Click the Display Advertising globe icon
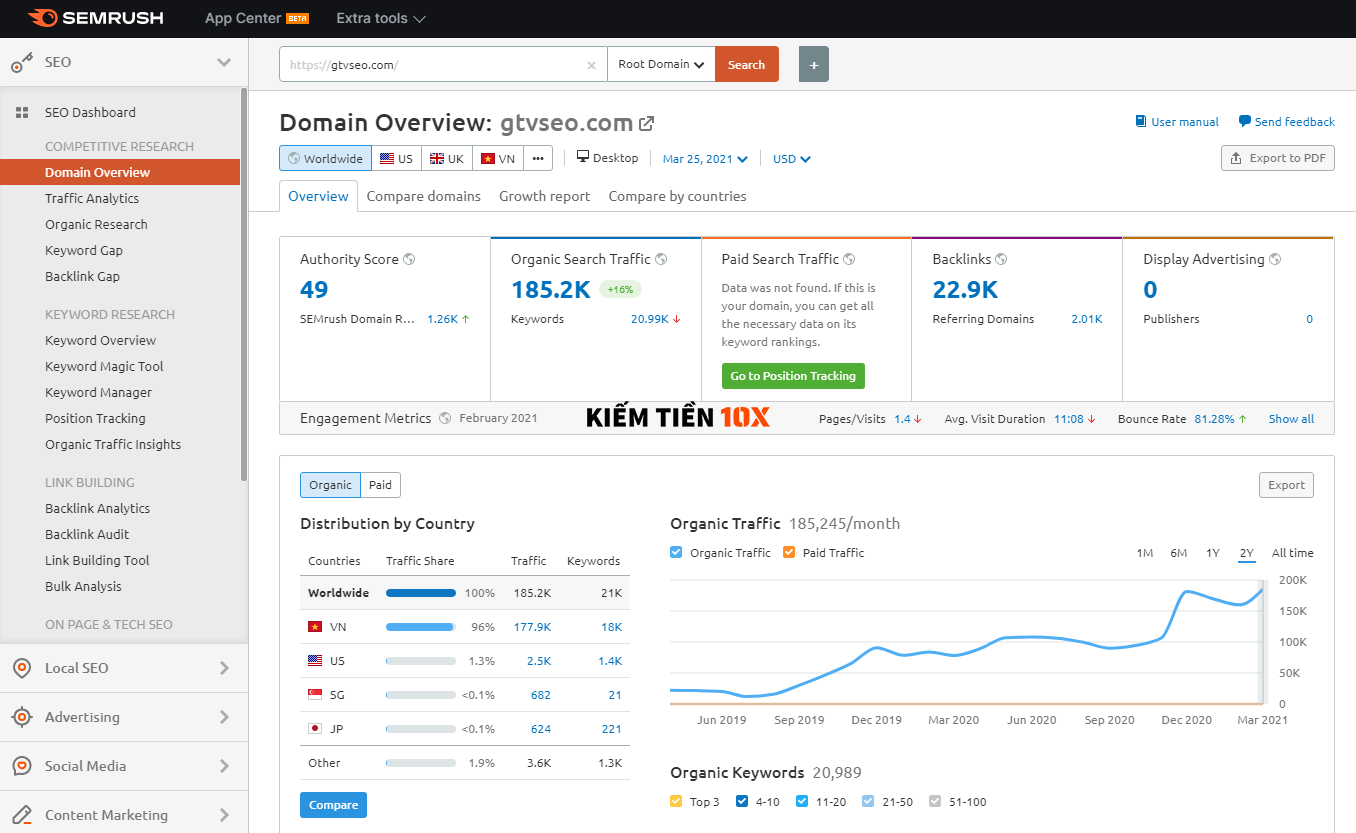The height and width of the screenshot is (833, 1356). pyautogui.click(x=1275, y=259)
